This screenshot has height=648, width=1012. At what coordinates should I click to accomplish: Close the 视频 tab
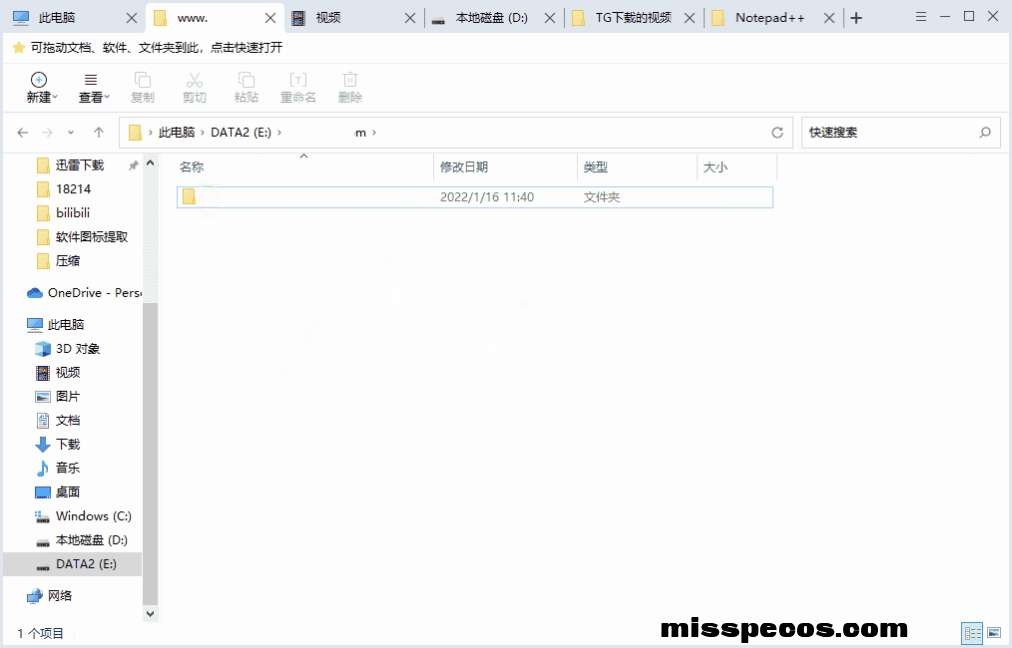[410, 18]
